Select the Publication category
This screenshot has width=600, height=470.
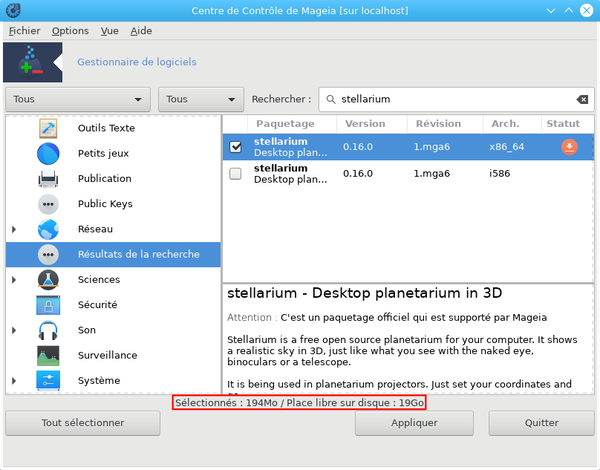pos(104,179)
